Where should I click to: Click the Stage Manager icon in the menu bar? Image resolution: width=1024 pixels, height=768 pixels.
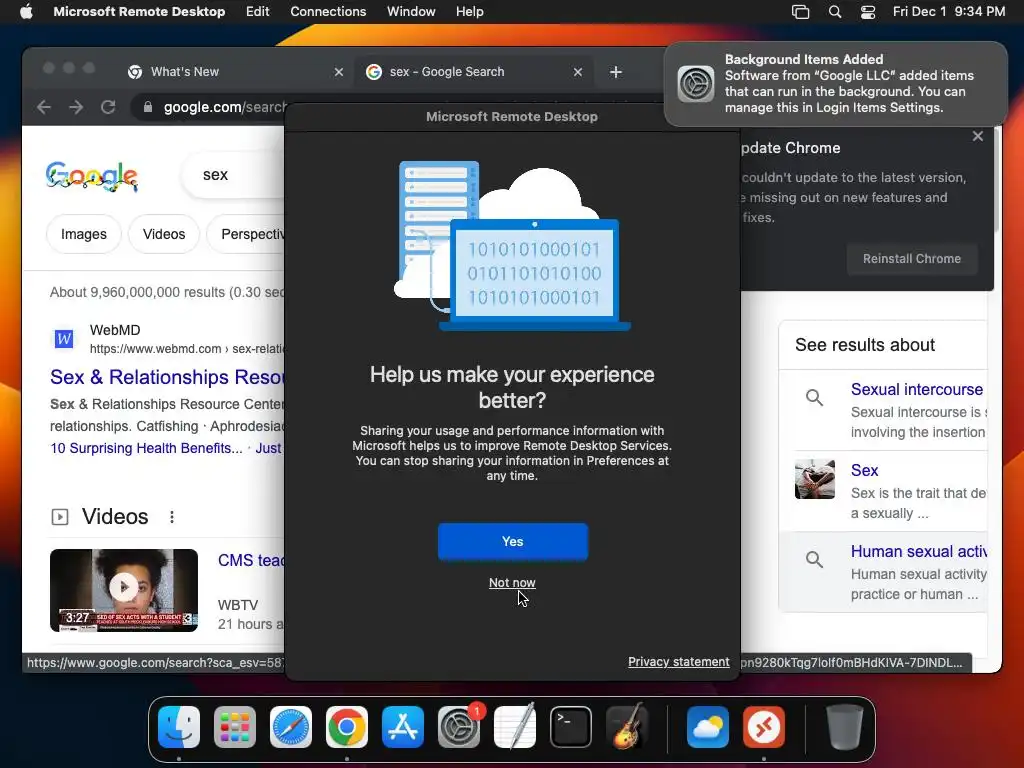coord(800,12)
